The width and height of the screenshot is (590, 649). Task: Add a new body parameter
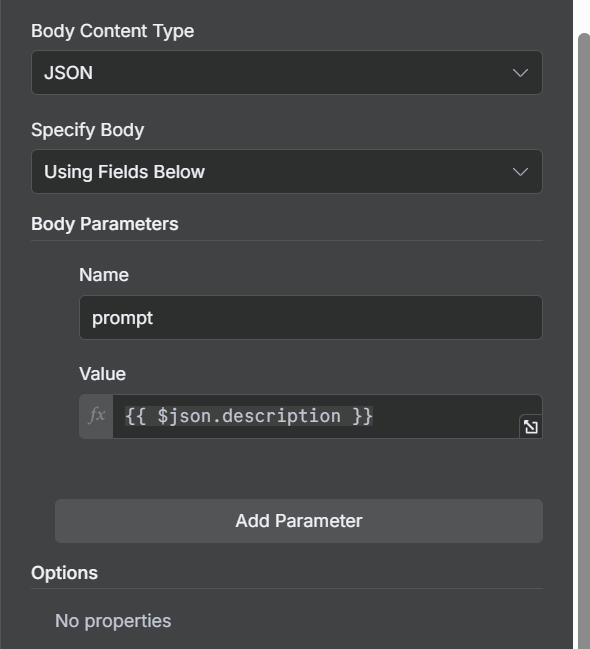click(x=299, y=521)
